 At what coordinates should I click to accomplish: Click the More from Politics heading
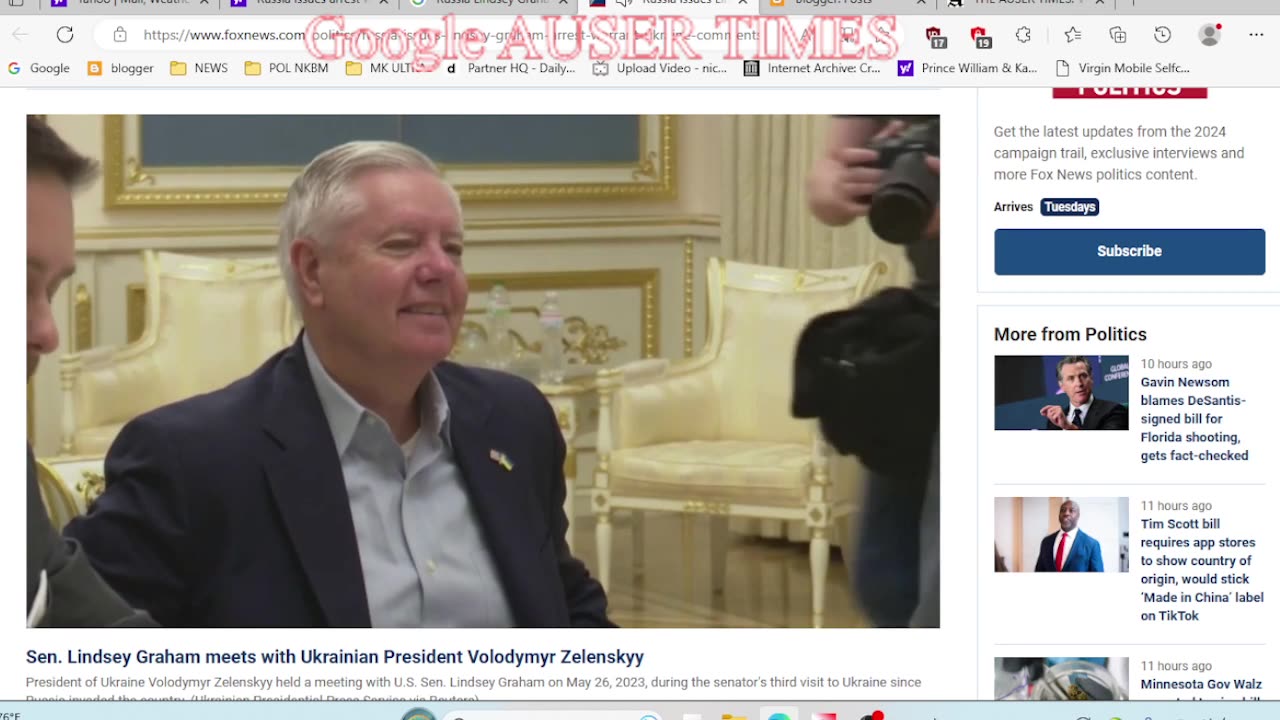pyautogui.click(x=1070, y=334)
